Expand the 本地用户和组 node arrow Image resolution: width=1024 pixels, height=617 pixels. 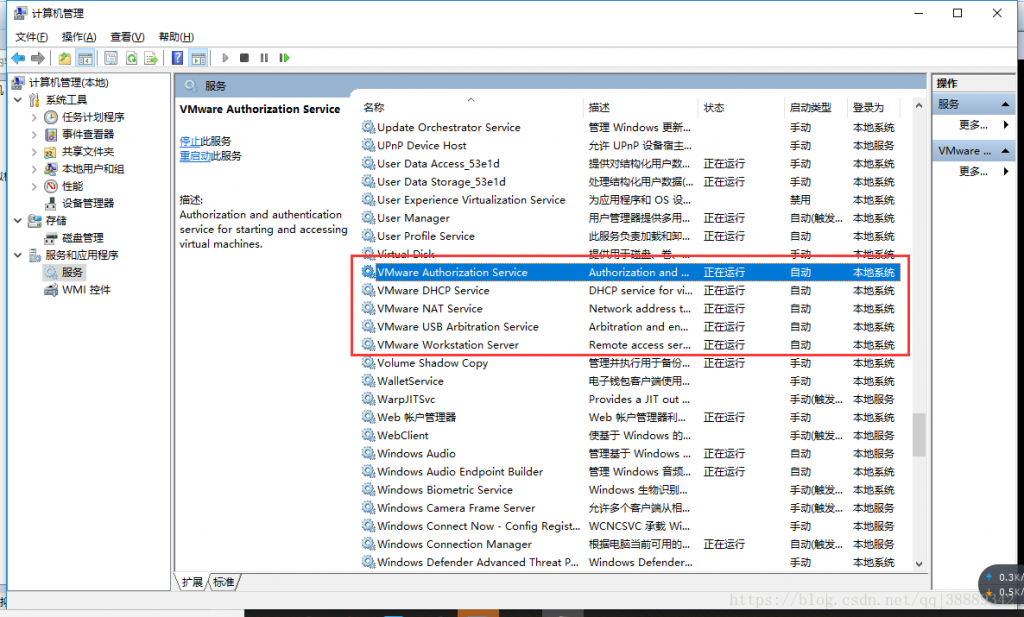pos(34,169)
